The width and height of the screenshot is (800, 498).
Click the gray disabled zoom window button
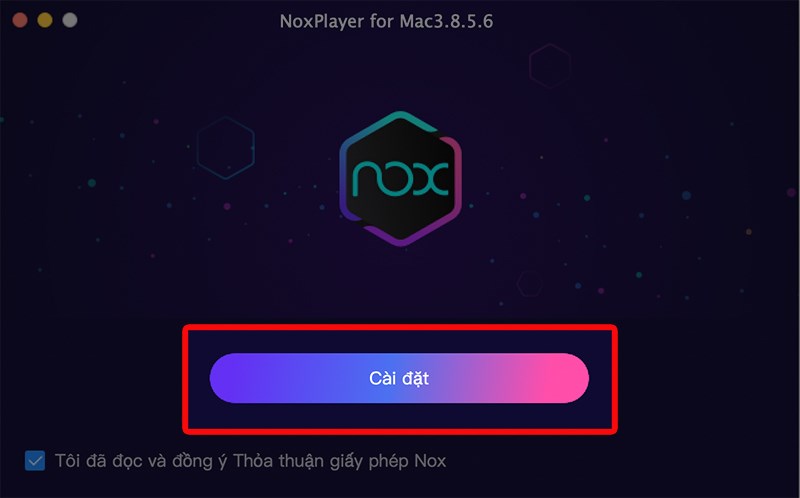(x=70, y=20)
